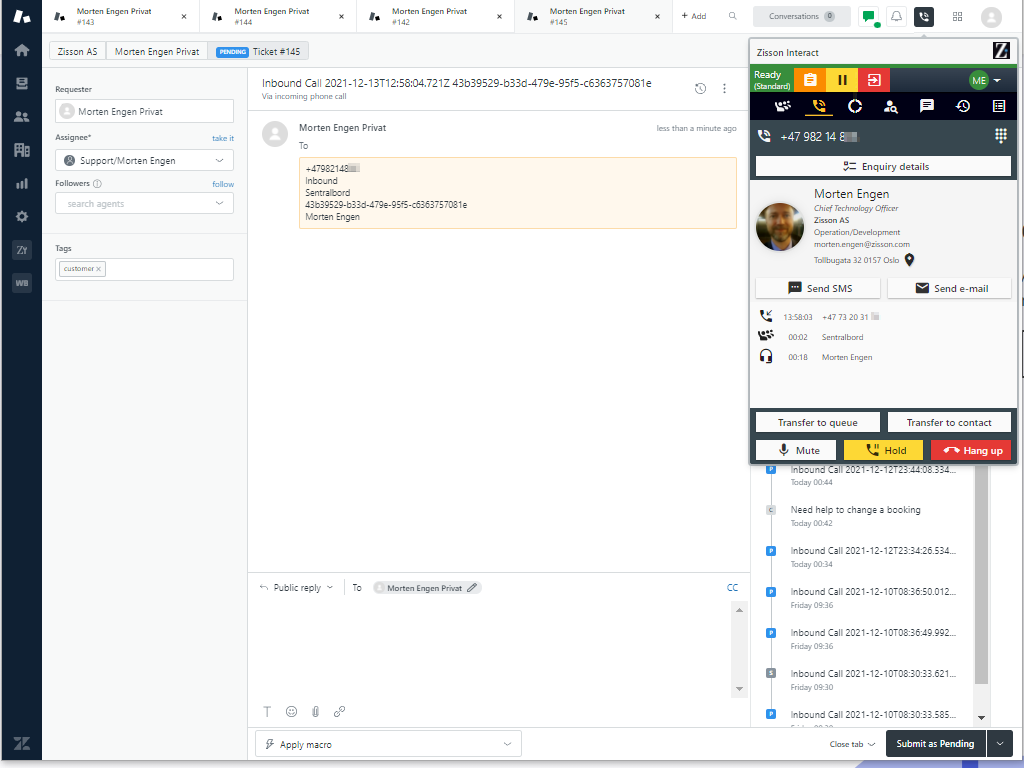The width and height of the screenshot is (1024, 768).
Task: Attach a file with the paperclip icon
Action: click(315, 711)
